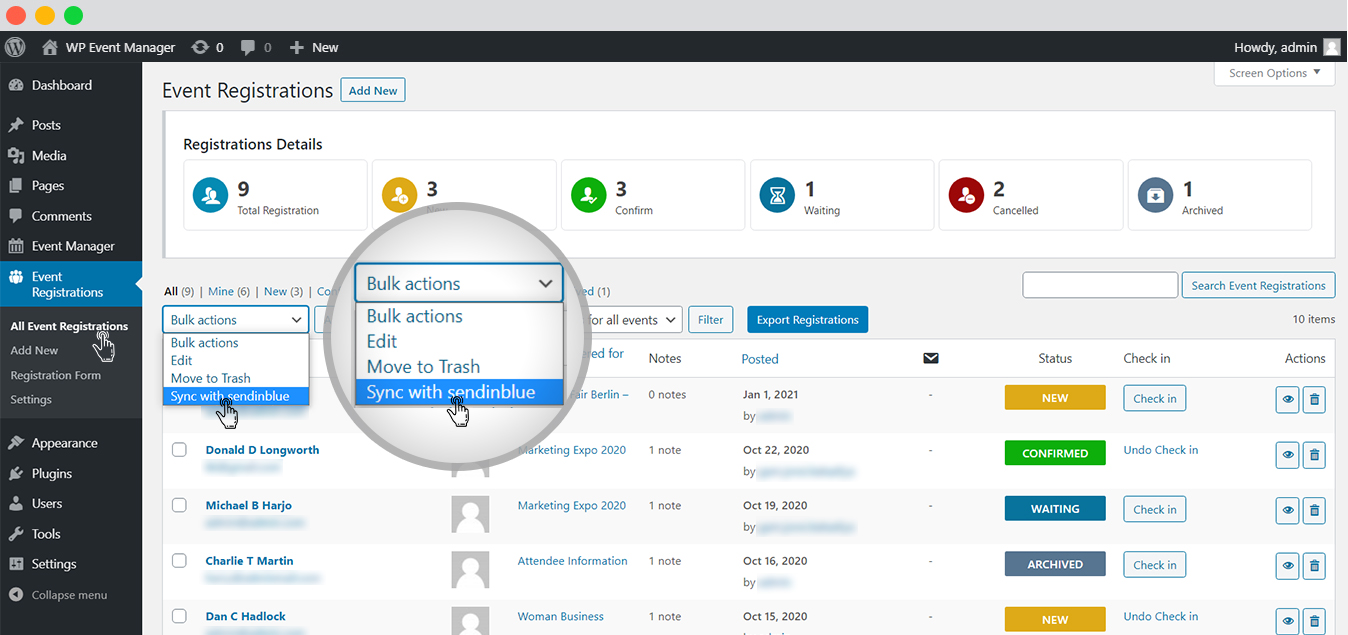Choose Edit in bulk actions list
This screenshot has height=635, width=1348.
(x=236, y=360)
